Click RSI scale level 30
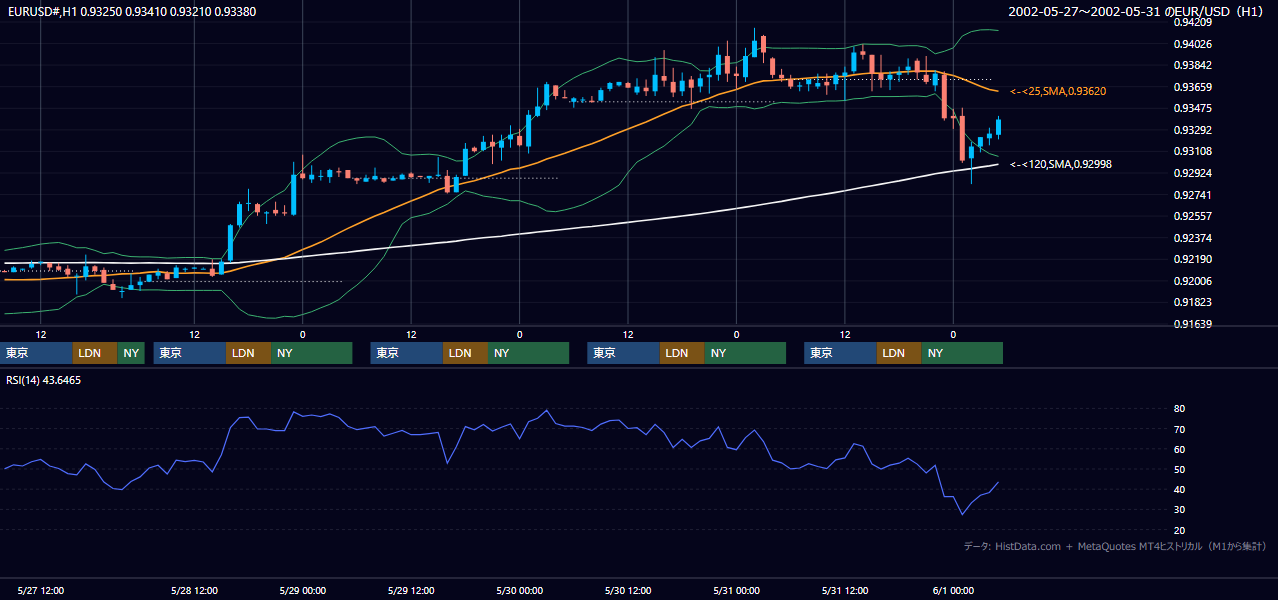This screenshot has width=1278, height=600. click(x=1179, y=510)
